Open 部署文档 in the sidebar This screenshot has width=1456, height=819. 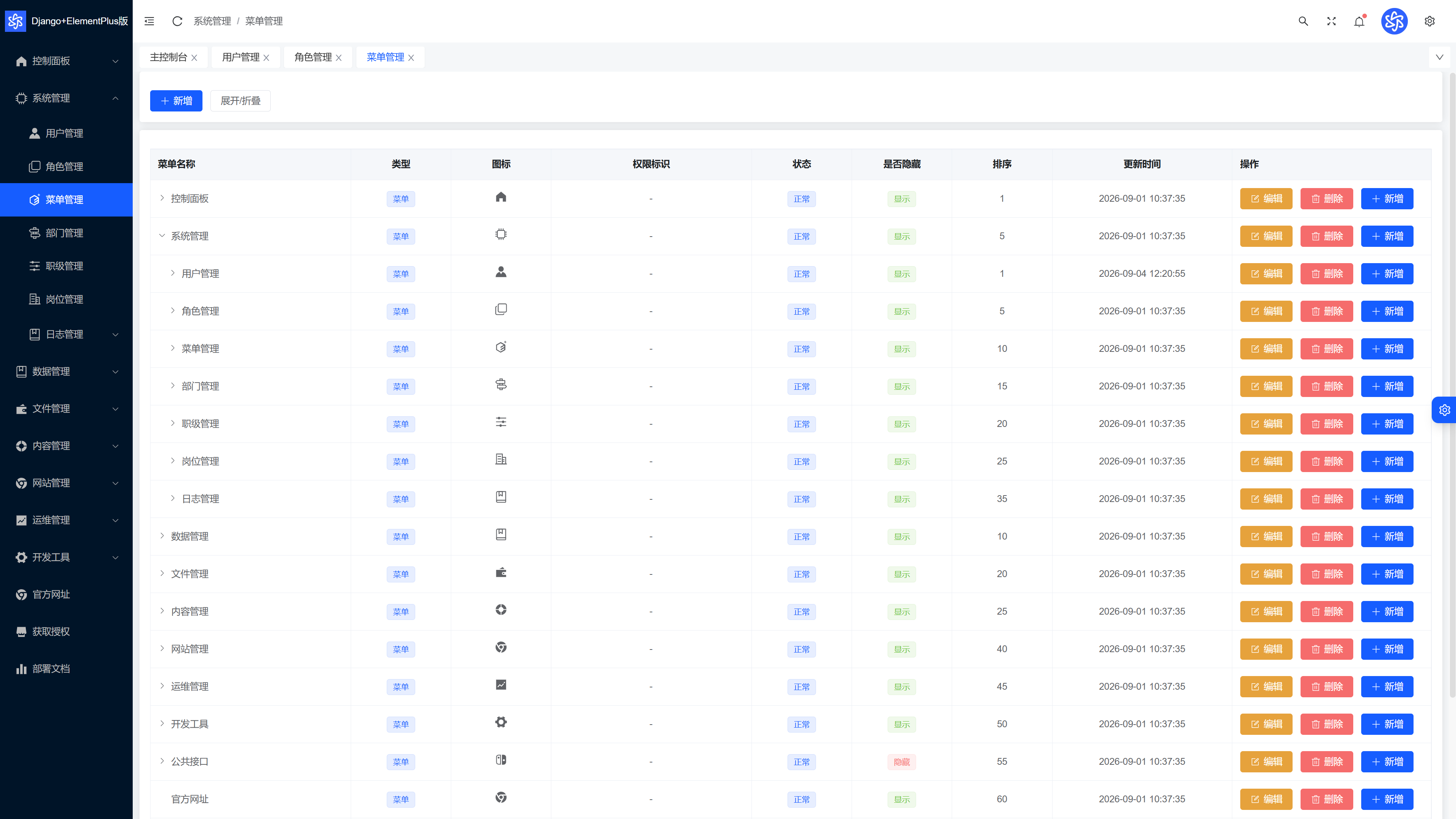66,668
